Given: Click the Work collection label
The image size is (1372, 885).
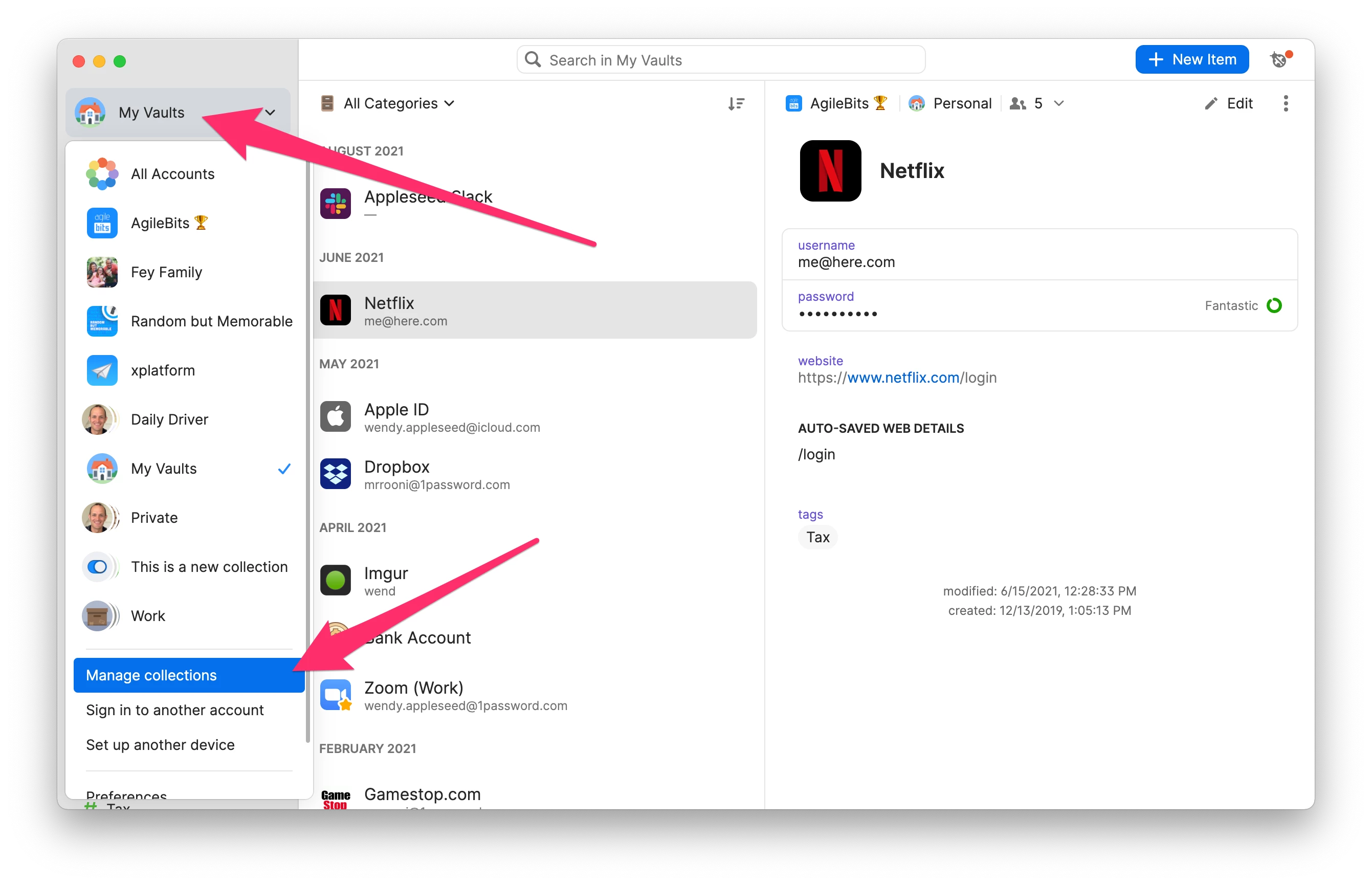Looking at the screenshot, I should pyautogui.click(x=148, y=616).
